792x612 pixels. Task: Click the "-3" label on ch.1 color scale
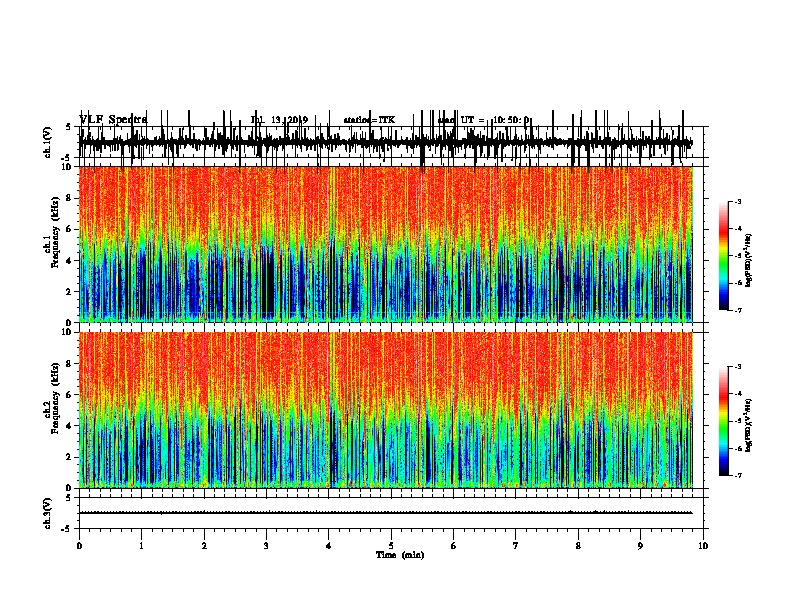pos(737,201)
